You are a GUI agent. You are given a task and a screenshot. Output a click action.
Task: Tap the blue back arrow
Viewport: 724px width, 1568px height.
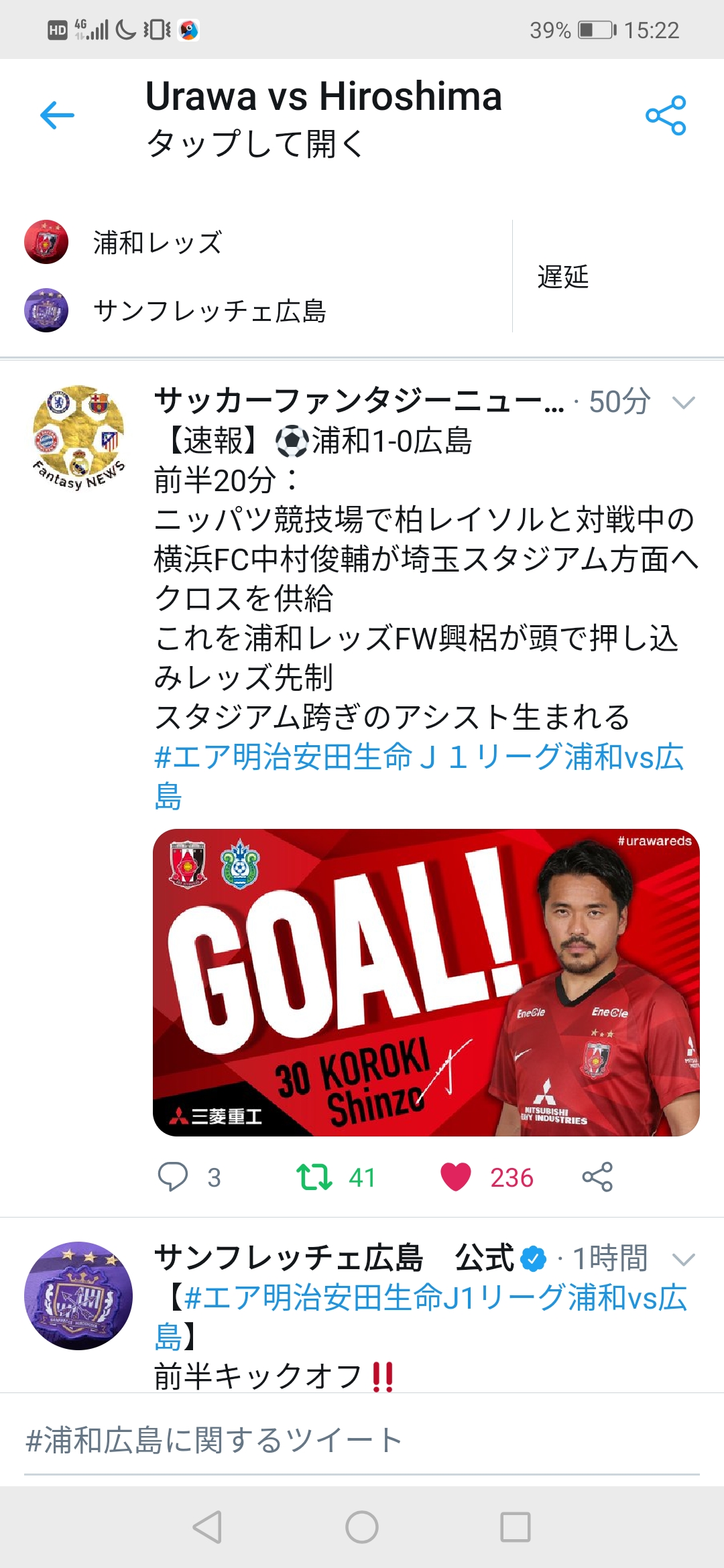57,115
